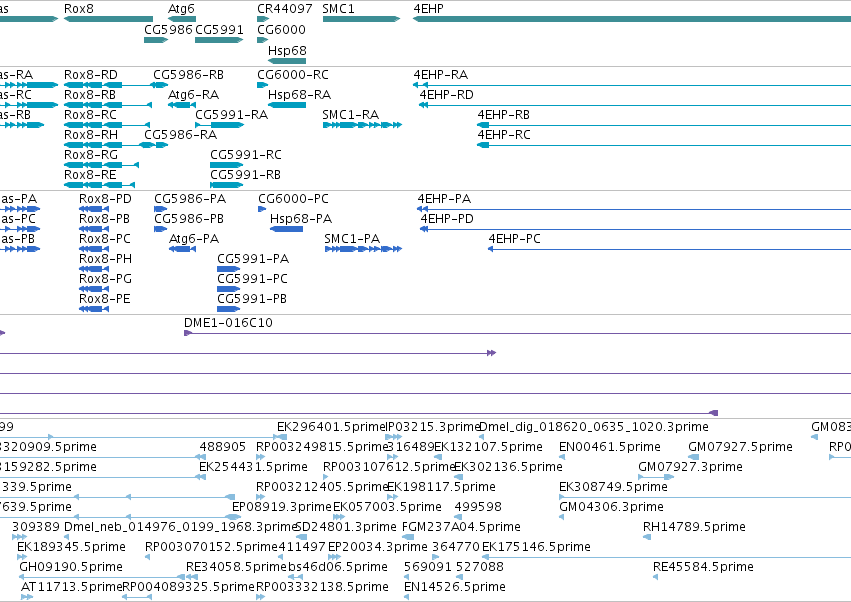The image size is (851, 602).
Task: Click the EK296401.5prime EST label
Action: pyautogui.click(x=331, y=427)
